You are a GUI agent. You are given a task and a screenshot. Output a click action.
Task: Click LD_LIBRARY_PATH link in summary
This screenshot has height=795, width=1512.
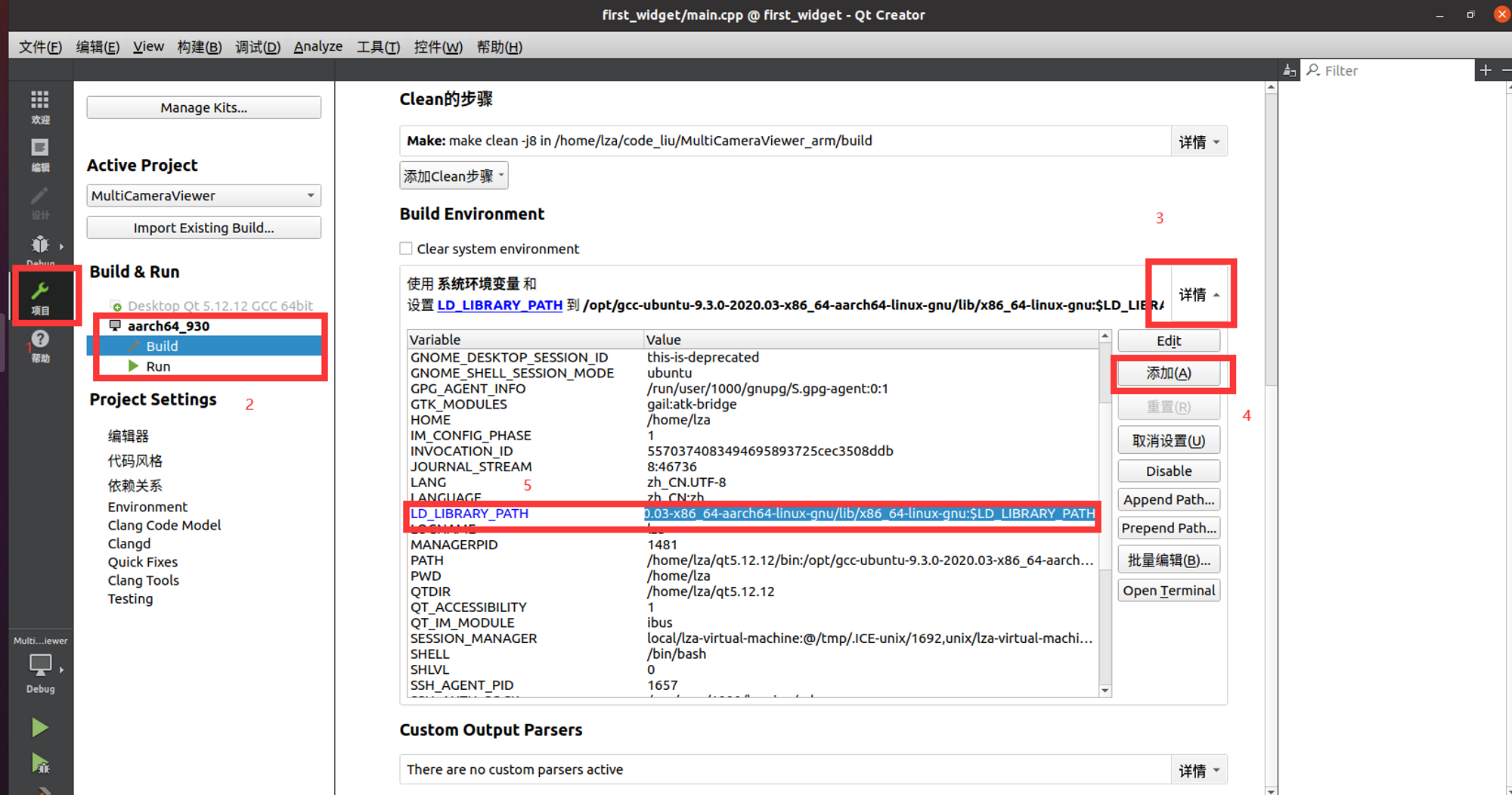pos(500,305)
